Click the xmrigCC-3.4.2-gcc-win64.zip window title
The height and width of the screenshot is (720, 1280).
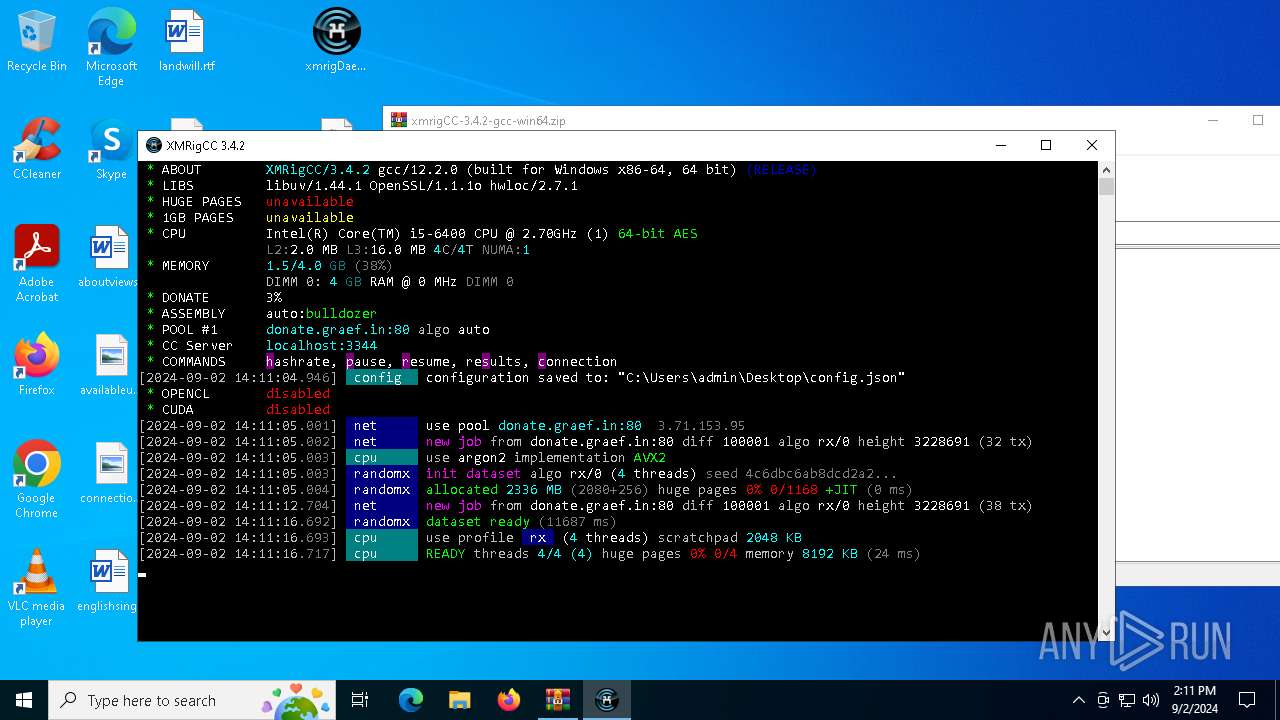click(x=488, y=121)
